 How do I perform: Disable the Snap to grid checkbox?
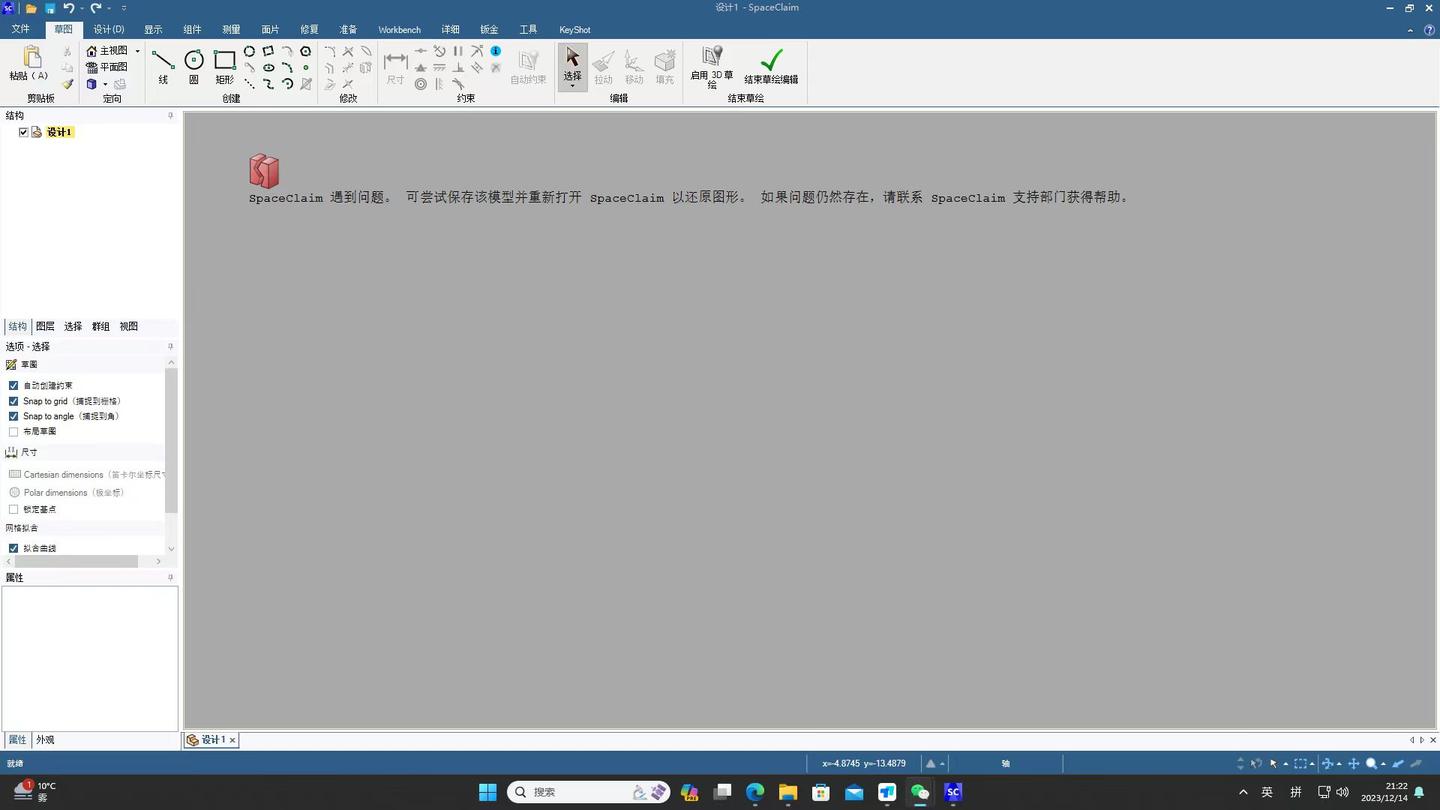point(12,401)
